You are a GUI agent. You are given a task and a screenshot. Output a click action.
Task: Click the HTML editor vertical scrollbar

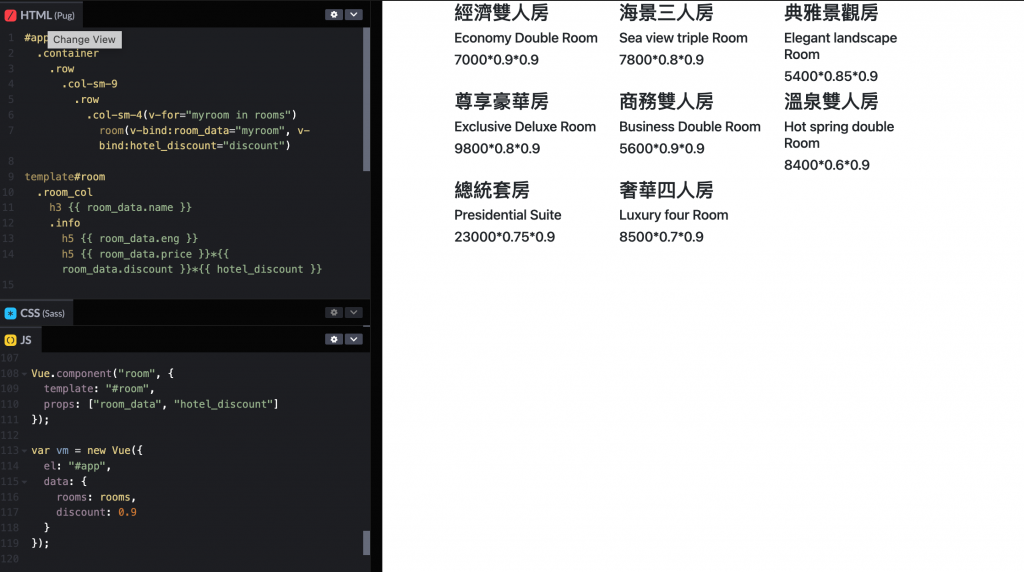tap(366, 99)
